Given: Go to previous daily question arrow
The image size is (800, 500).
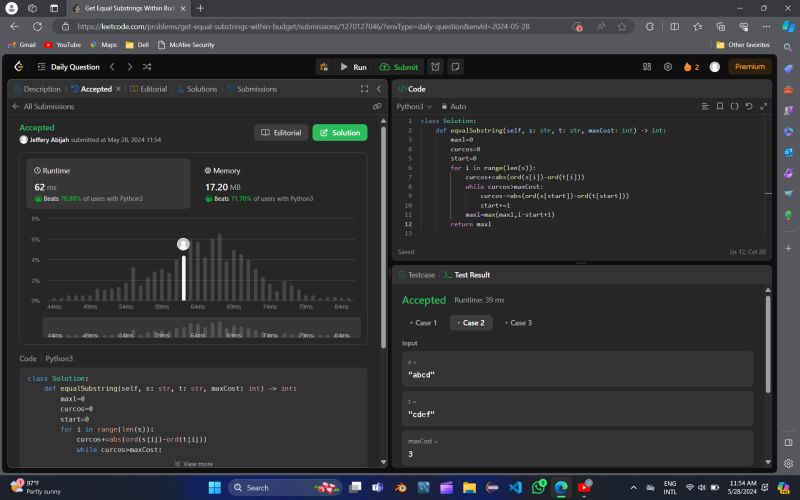Looking at the screenshot, I should 112,67.
